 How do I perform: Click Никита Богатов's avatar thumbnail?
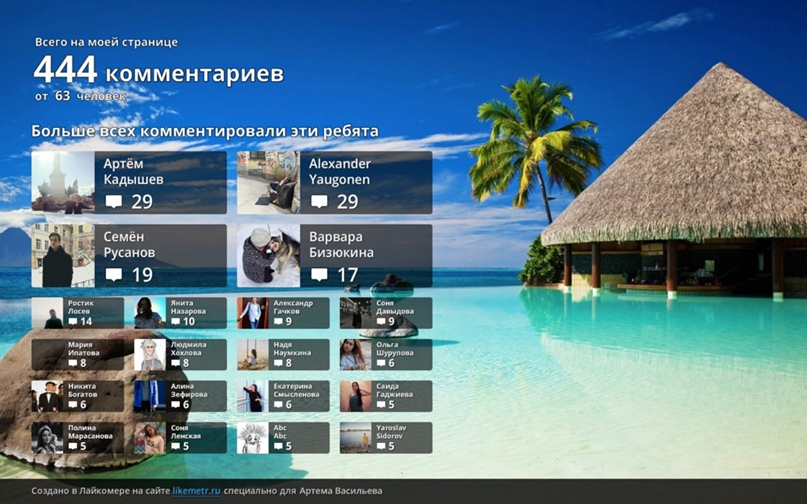pyautogui.click(x=47, y=396)
